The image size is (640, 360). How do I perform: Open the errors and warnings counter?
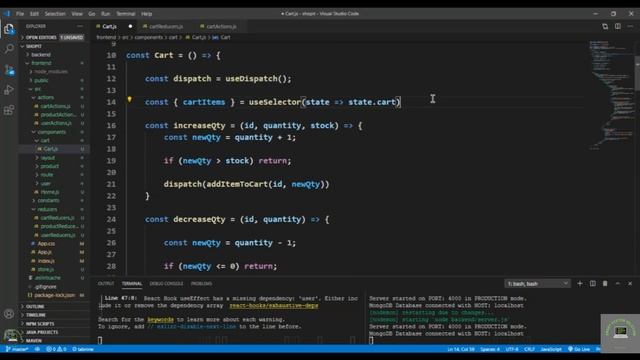pos(56,349)
